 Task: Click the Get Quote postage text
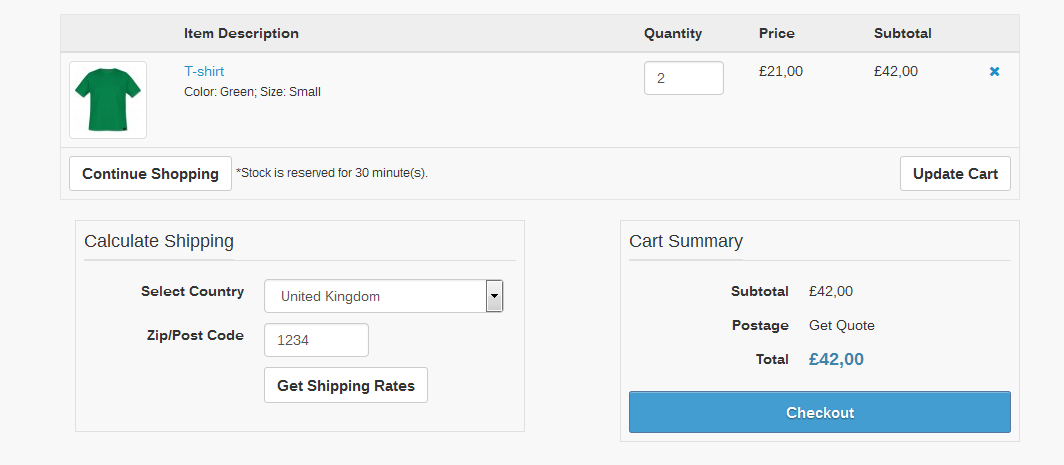[x=842, y=325]
